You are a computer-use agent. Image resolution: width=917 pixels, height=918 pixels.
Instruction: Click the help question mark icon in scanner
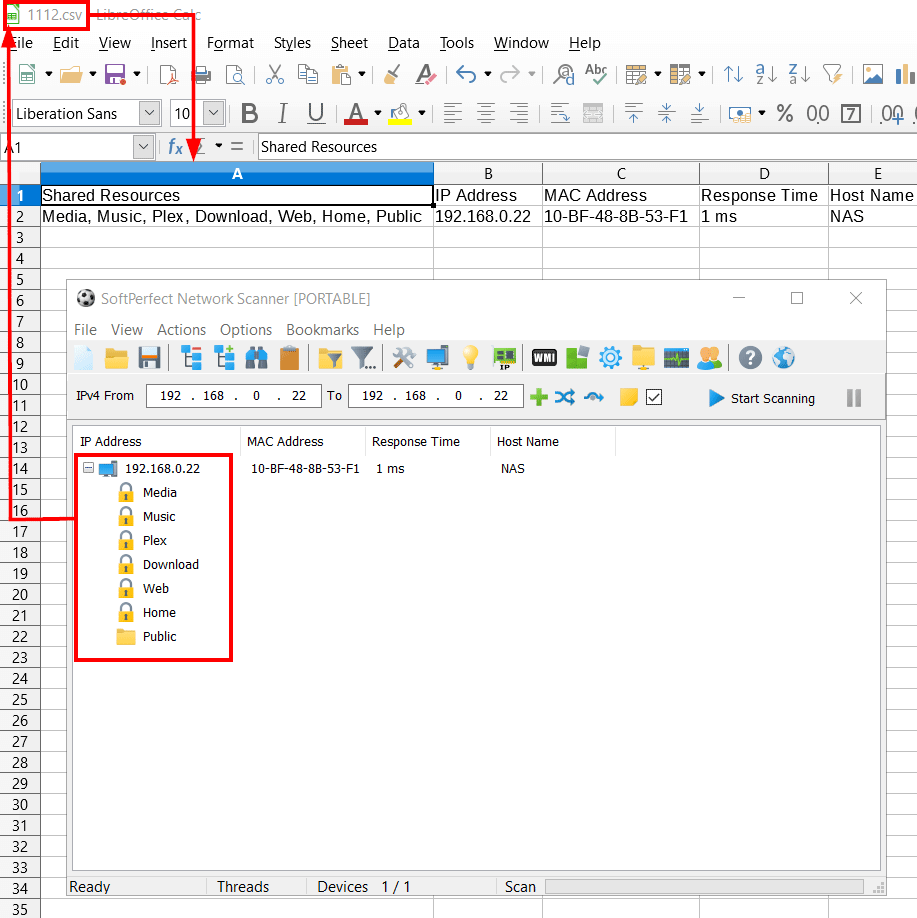[750, 358]
